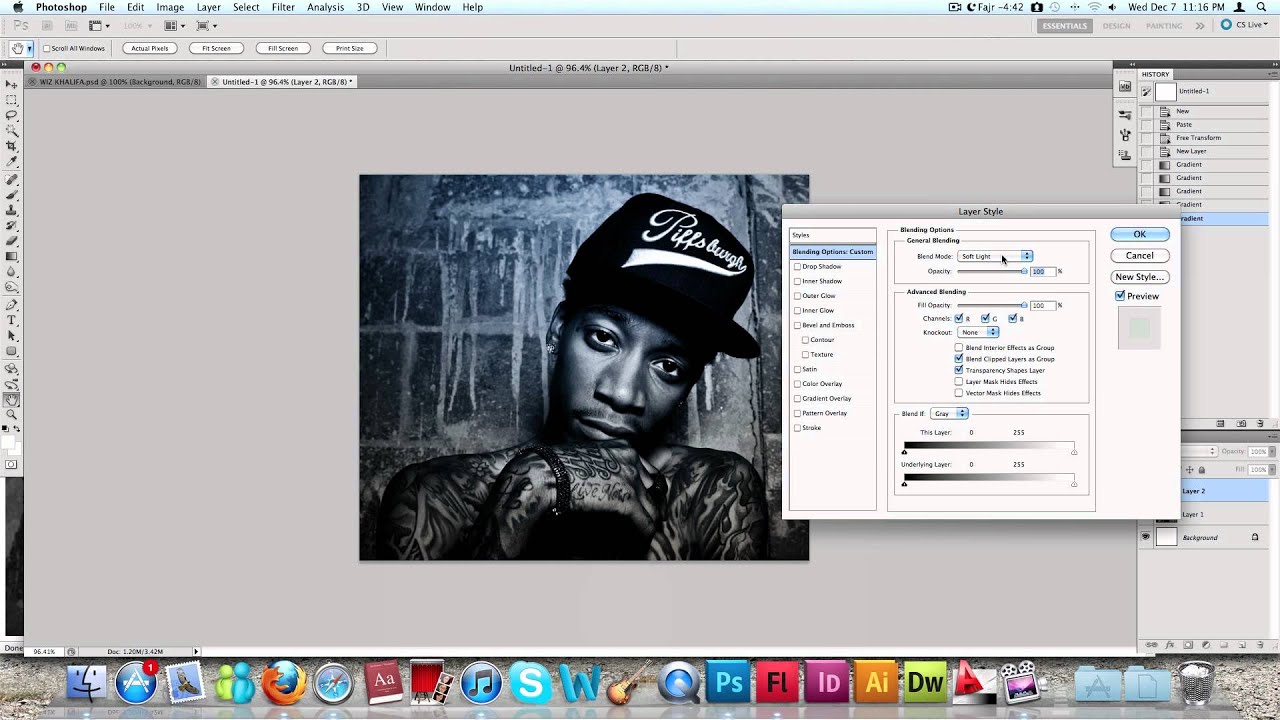Select the Eraser tool
This screenshot has width=1280, height=720.
point(12,240)
